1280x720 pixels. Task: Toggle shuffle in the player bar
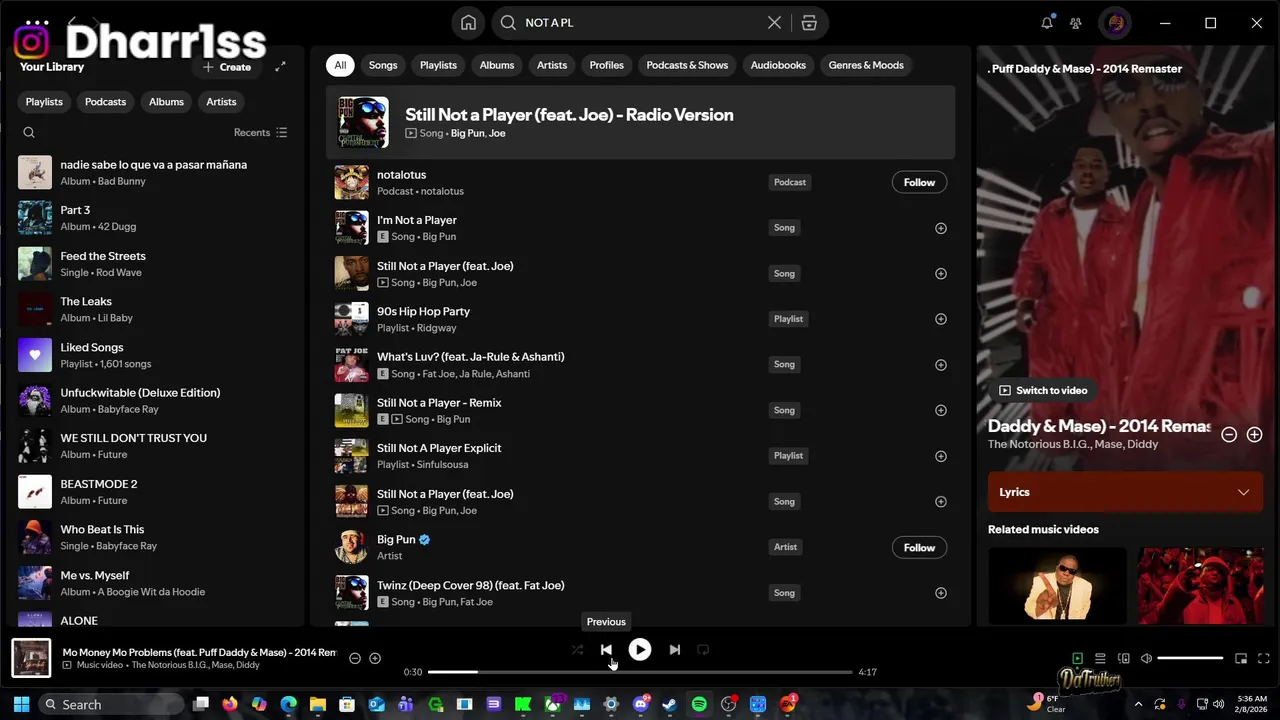tap(577, 650)
